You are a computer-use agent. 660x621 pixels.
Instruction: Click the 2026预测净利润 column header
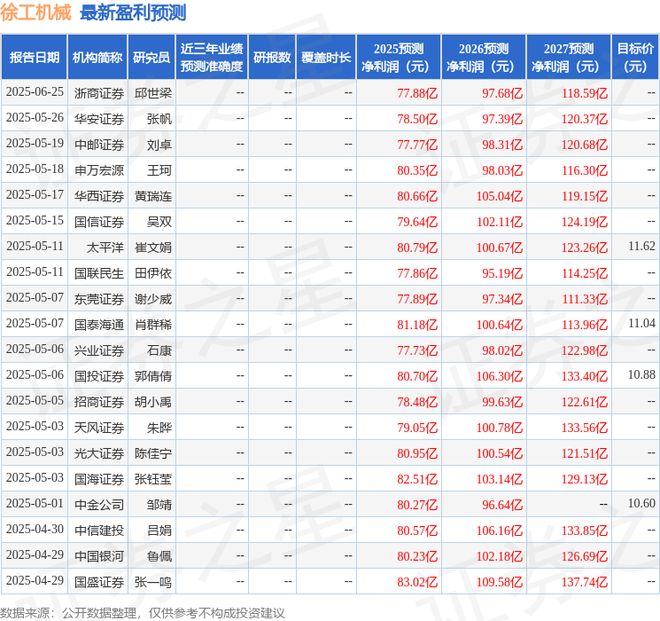[x=484, y=57]
